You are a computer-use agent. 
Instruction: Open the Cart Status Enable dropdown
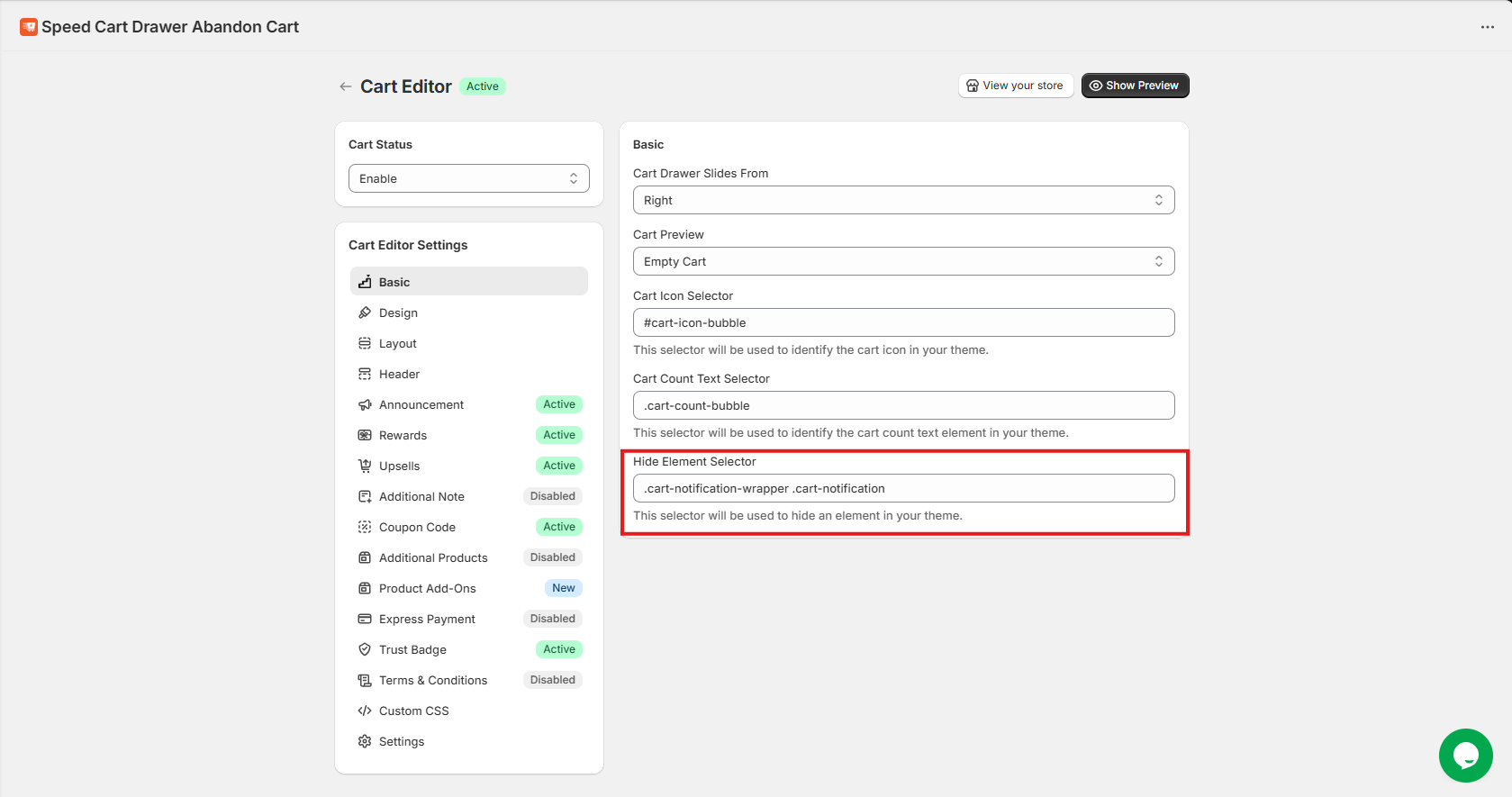[468, 178]
